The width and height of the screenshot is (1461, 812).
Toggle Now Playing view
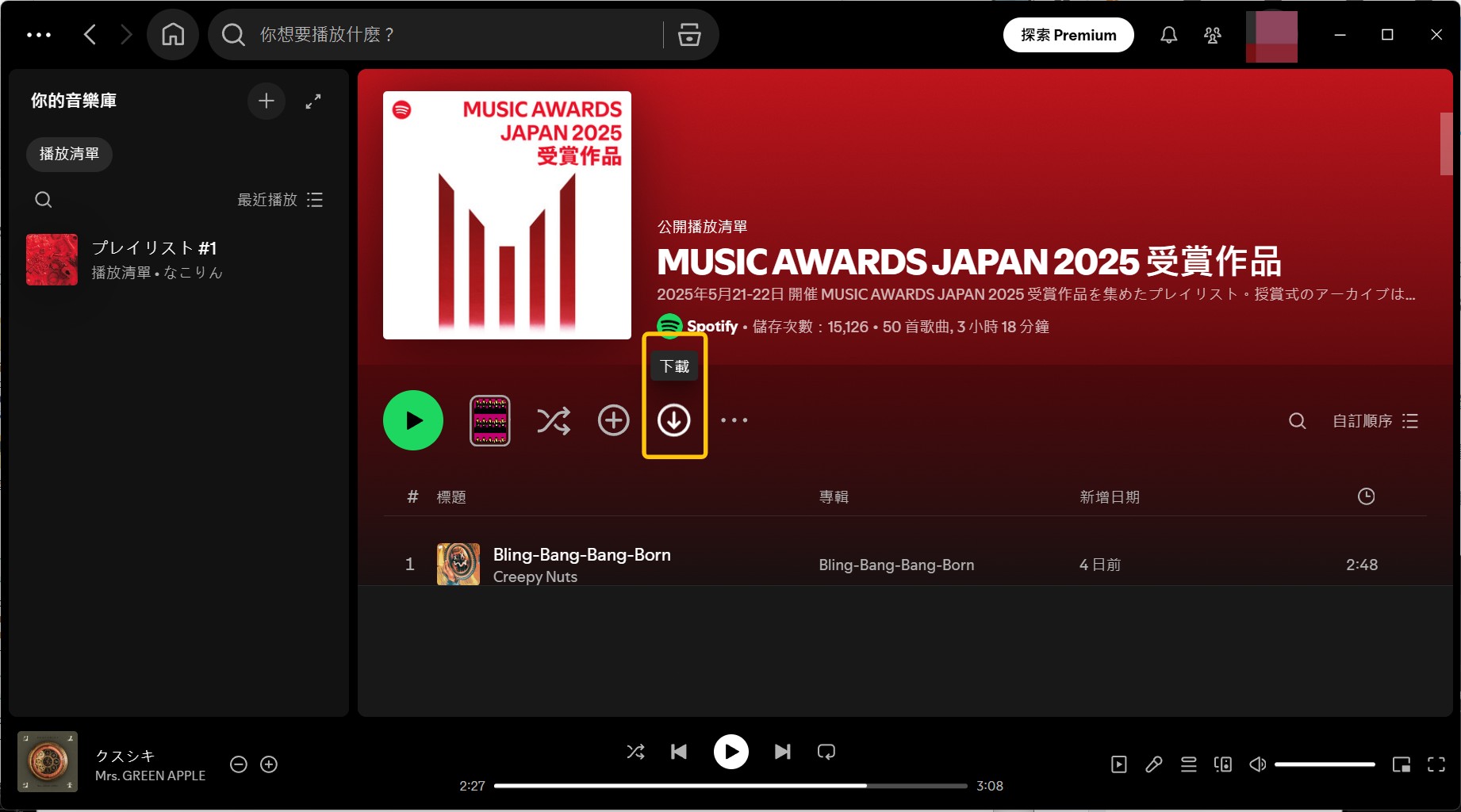pos(1119,764)
